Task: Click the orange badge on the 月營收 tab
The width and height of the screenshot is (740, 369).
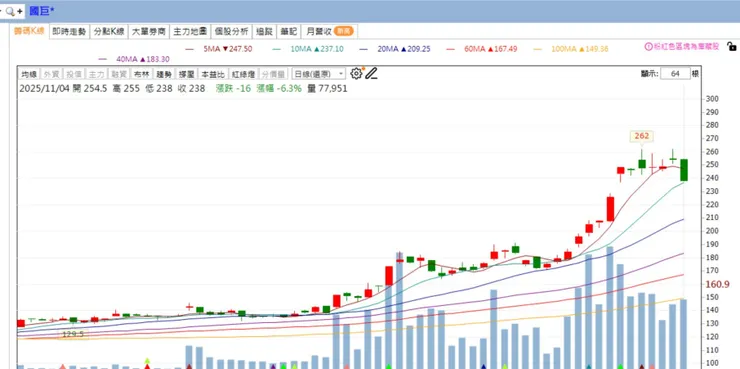Action: click(343, 32)
